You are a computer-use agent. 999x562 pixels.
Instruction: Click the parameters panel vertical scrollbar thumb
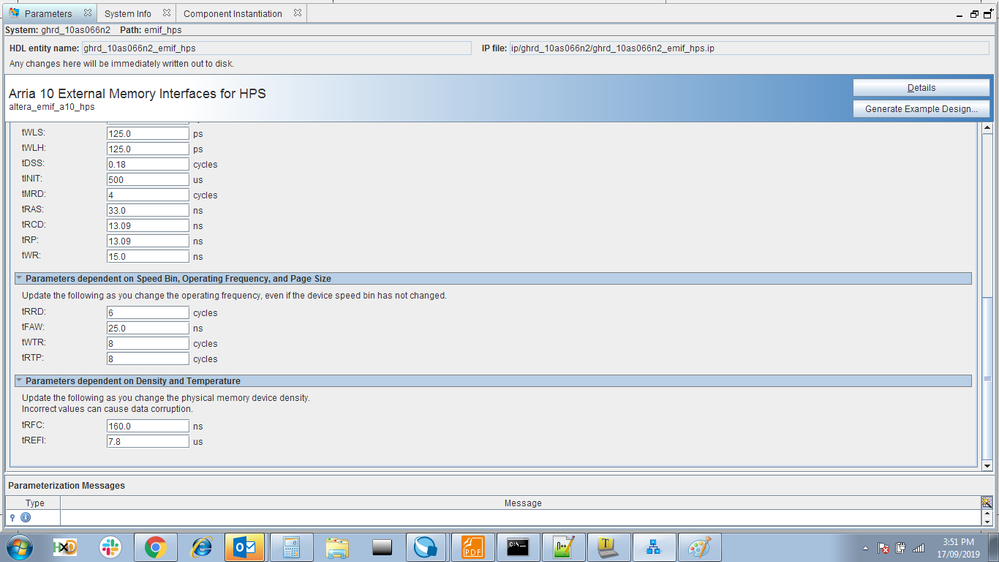(x=987, y=378)
